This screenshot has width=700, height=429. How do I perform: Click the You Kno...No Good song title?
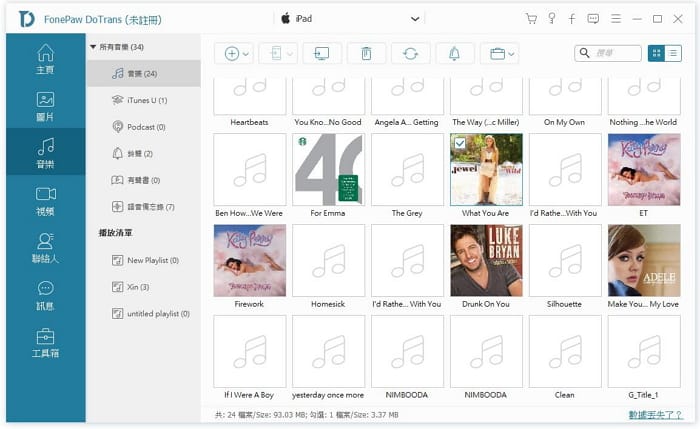pyautogui.click(x=328, y=122)
